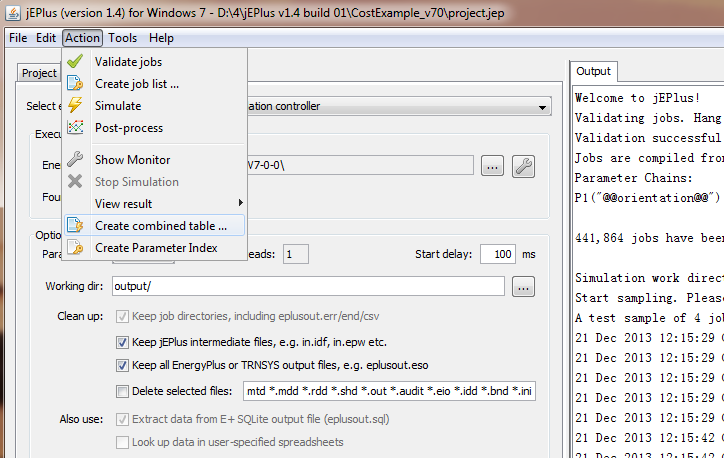724x458 pixels.
Task: Click the 'Parameter Chains:' output line
Action: click(x=634, y=178)
